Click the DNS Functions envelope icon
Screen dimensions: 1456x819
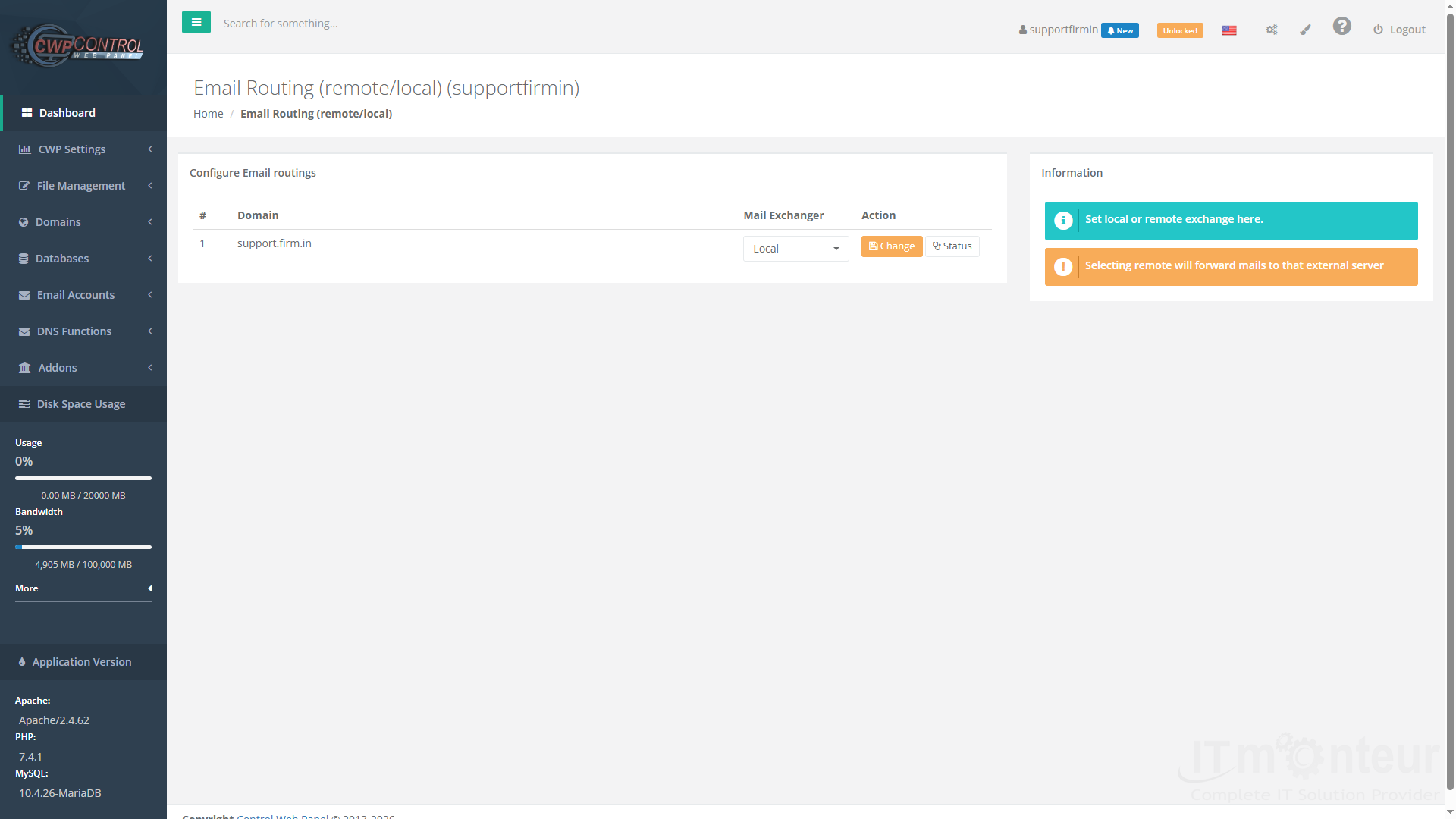[x=24, y=331]
